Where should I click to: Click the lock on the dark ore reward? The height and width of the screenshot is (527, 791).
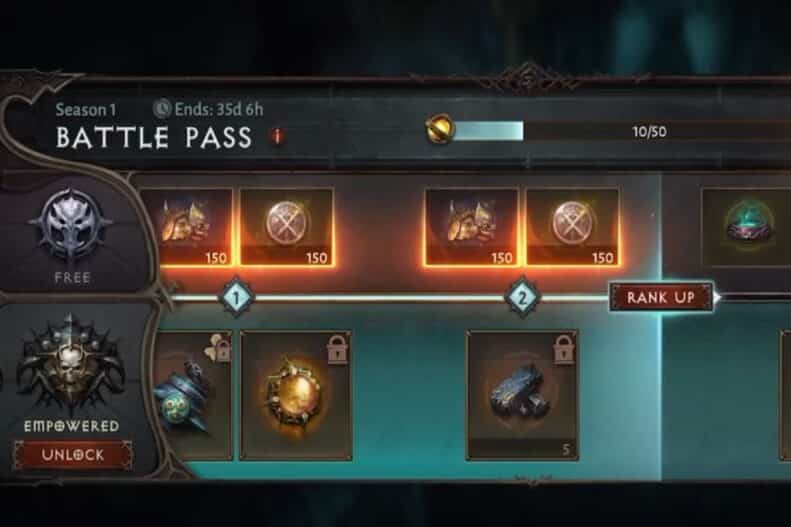[x=563, y=349]
